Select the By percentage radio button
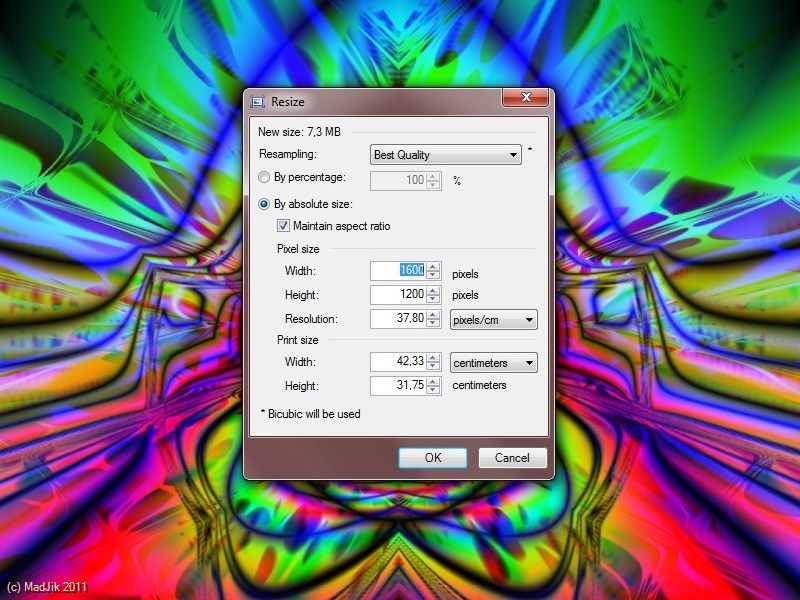This screenshot has width=800, height=600. click(264, 178)
